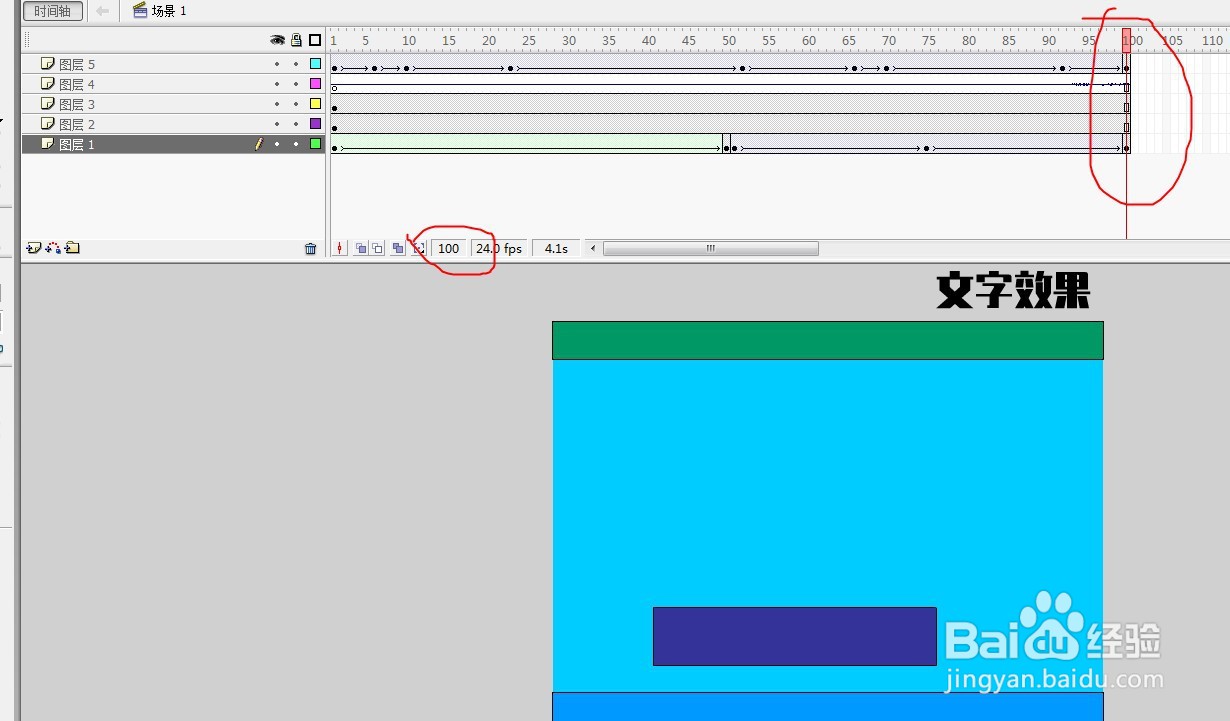Click the trash can delete layer icon
The width and height of the screenshot is (1230, 721).
[310, 249]
